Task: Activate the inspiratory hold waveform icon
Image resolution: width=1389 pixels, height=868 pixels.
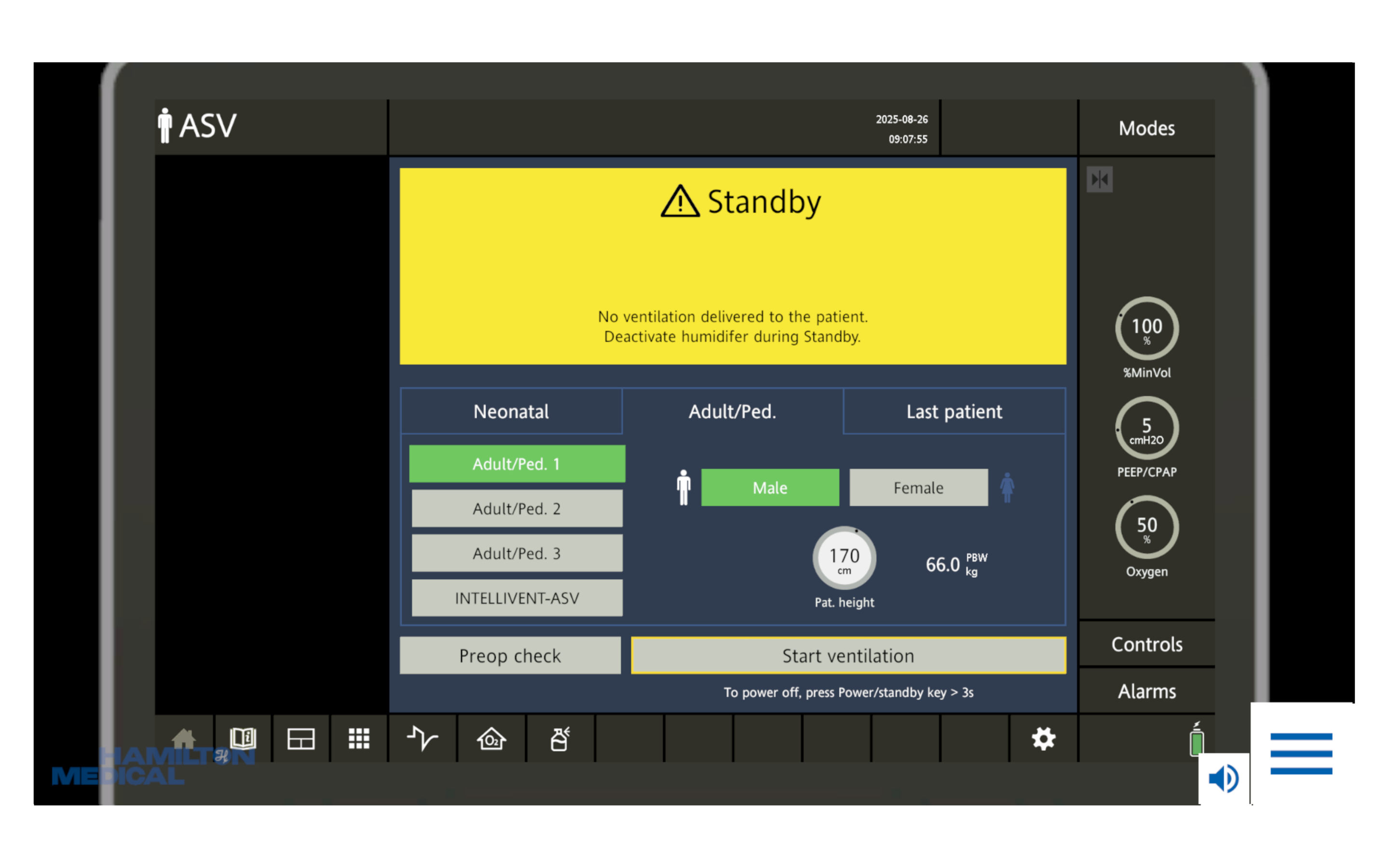Action: click(x=422, y=738)
